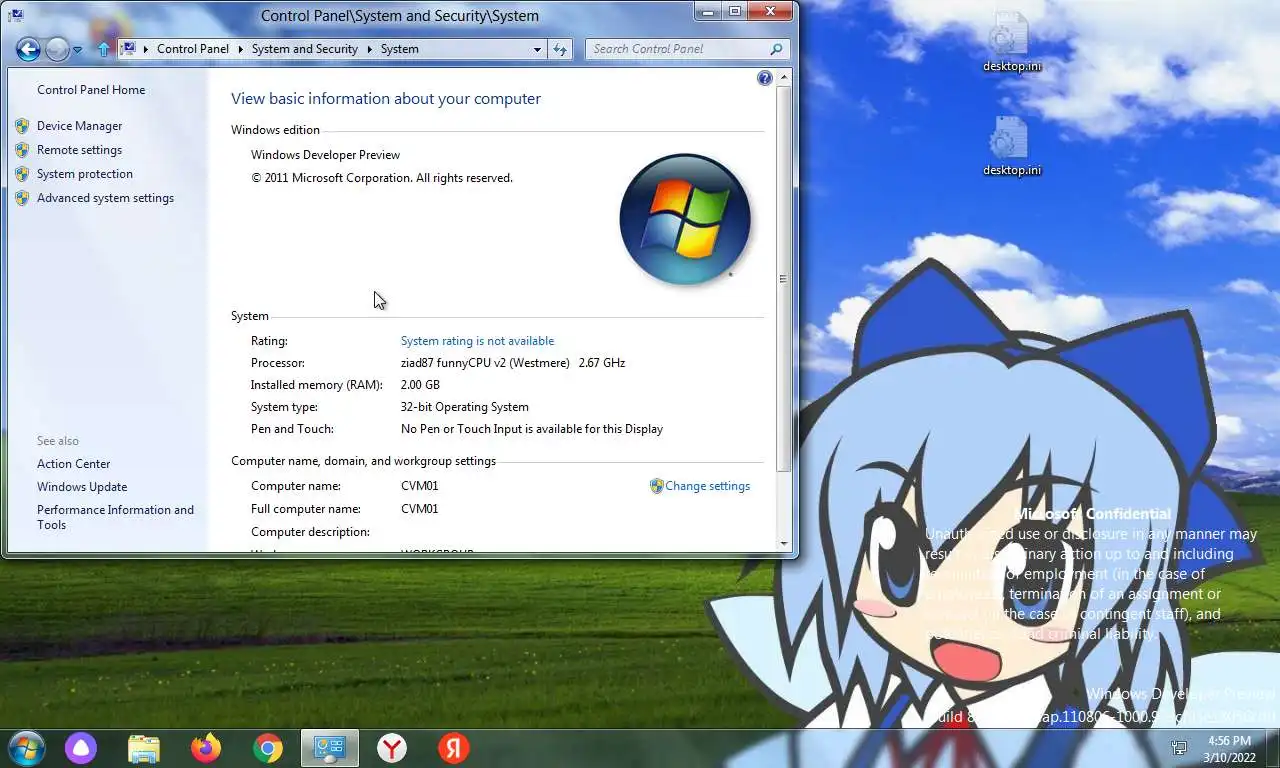Click the scrollbar up arrow
Image resolution: width=1280 pixels, height=768 pixels.
click(784, 78)
